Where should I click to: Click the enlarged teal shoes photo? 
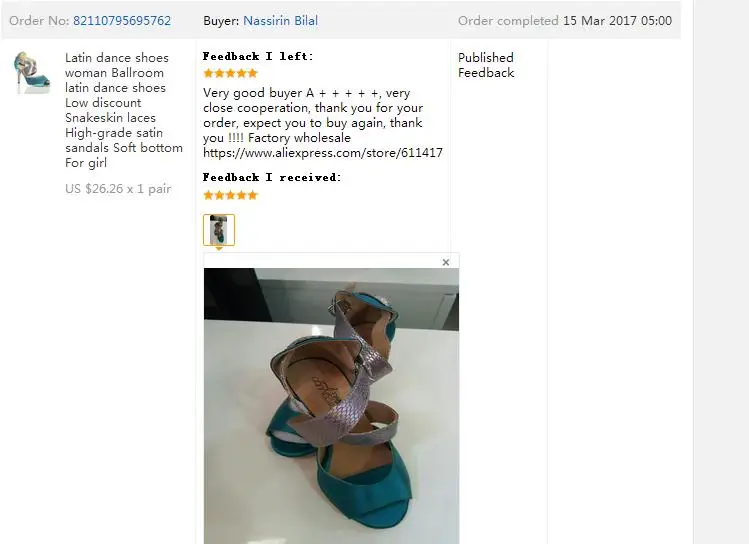[332, 405]
